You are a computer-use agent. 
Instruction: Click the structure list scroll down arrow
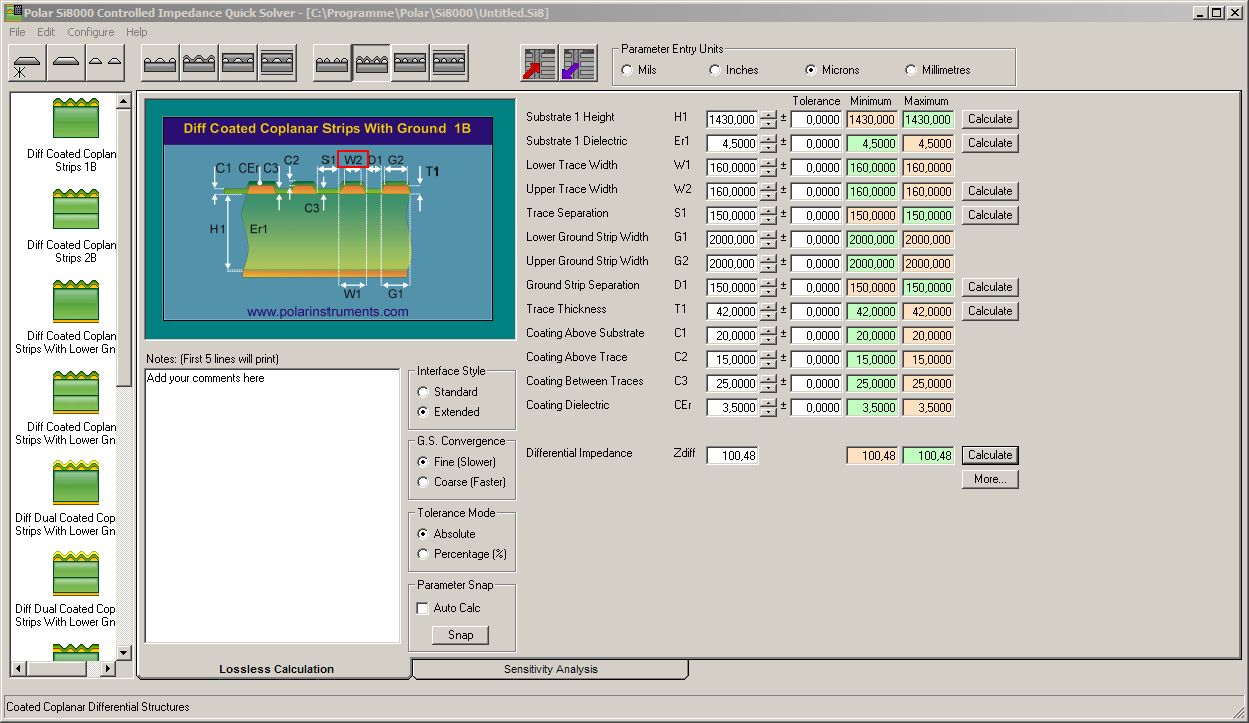click(x=124, y=652)
